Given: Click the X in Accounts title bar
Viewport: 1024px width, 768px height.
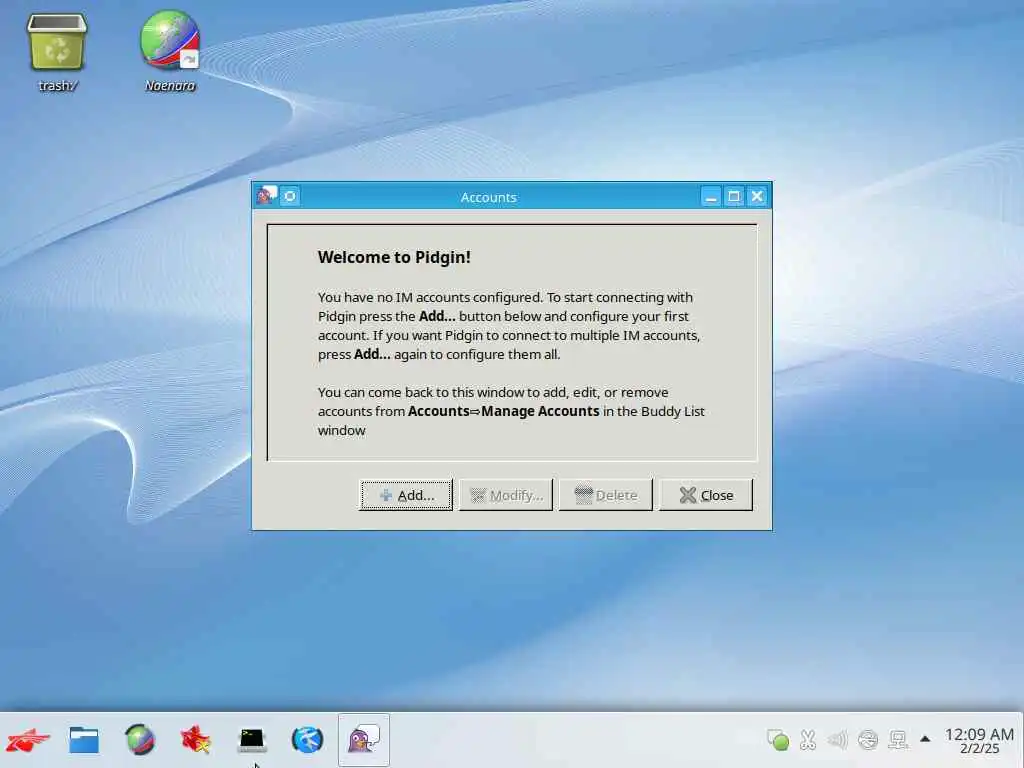Looking at the screenshot, I should (x=757, y=197).
